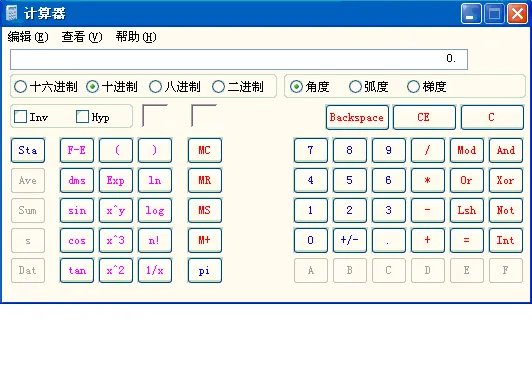Screen dimensions: 532x384
Task: Click the Not bitwise key
Action: pyautogui.click(x=506, y=210)
